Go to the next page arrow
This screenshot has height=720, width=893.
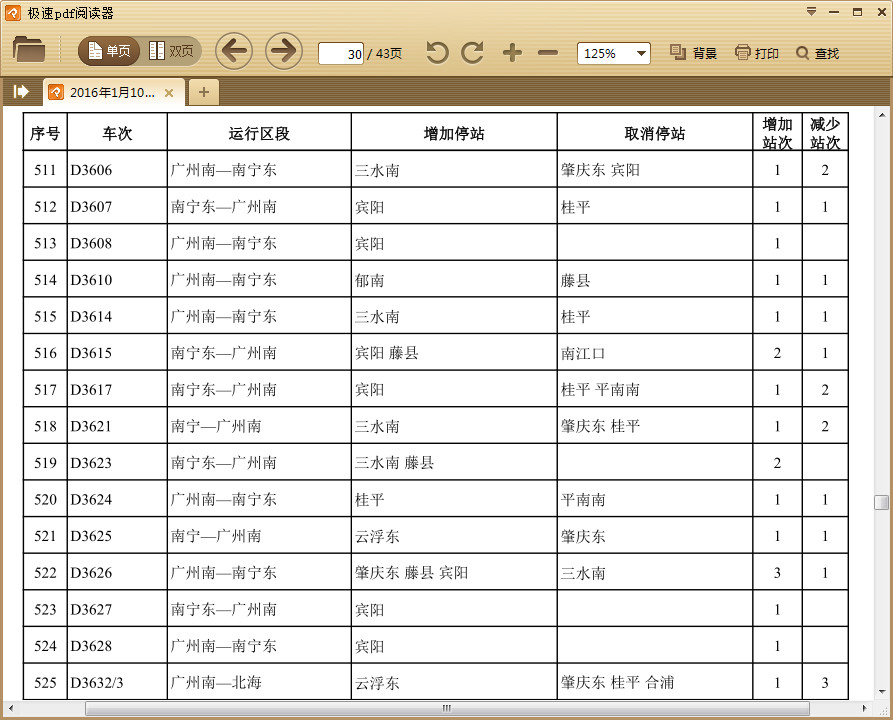pyautogui.click(x=284, y=51)
